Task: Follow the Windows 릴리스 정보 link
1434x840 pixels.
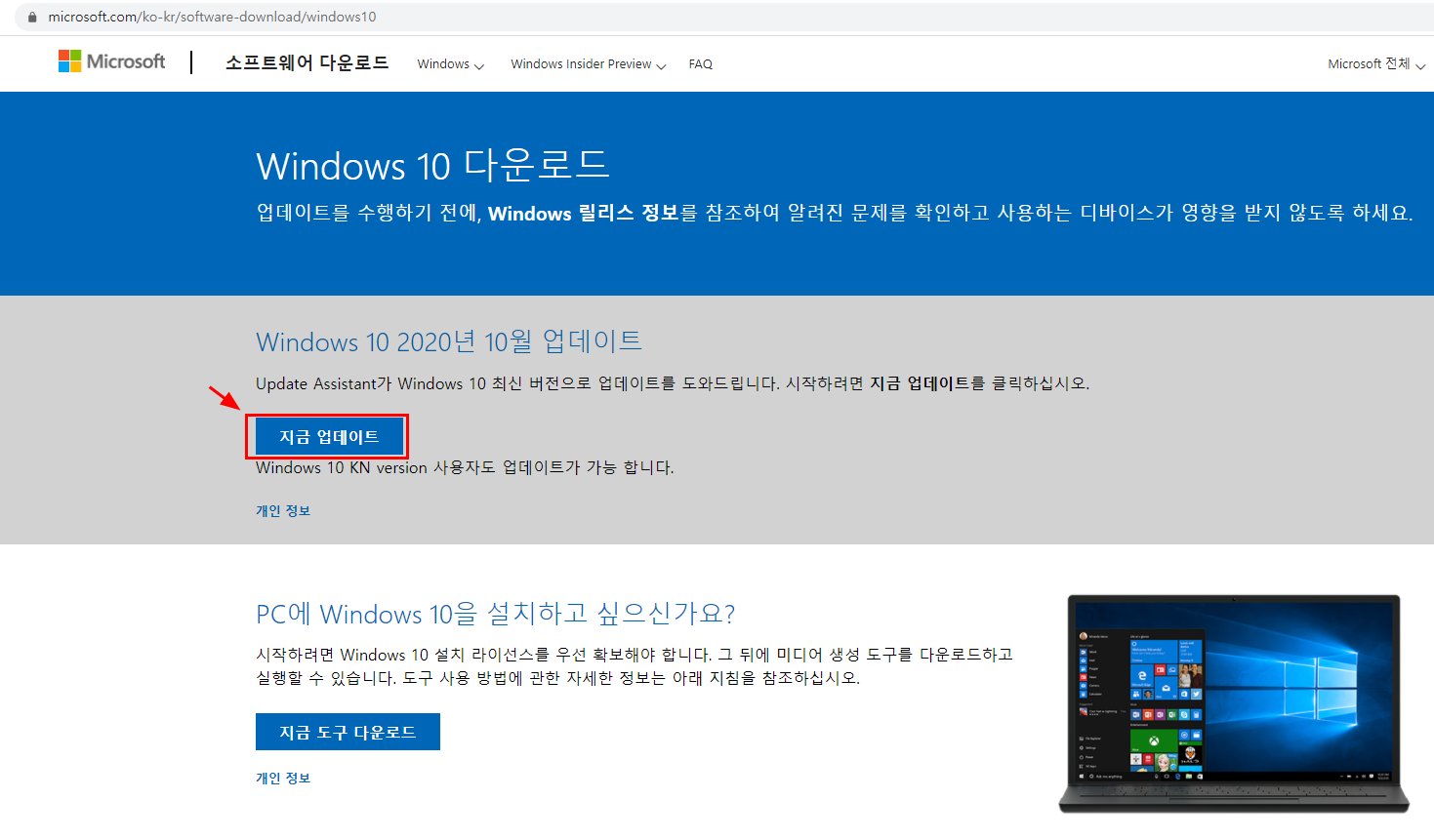Action: point(583,213)
